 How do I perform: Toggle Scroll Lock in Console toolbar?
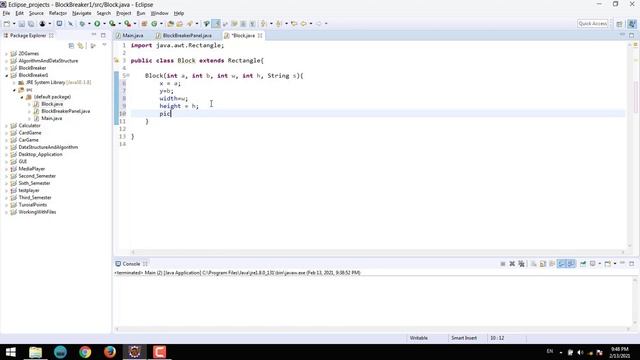coord(543,264)
